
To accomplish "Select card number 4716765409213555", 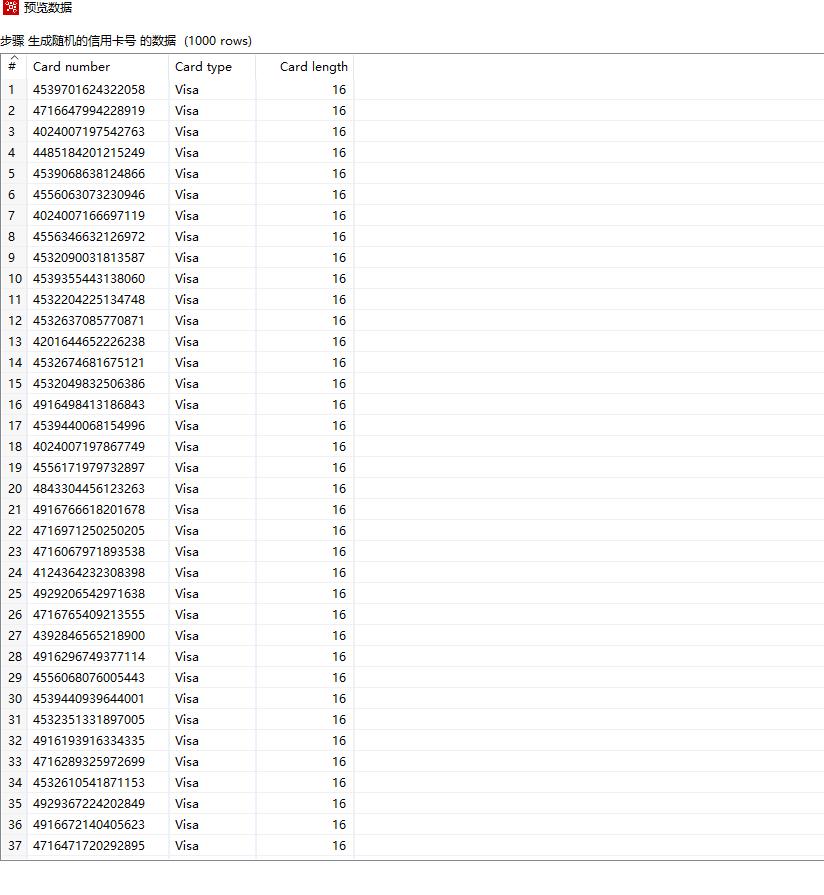I will pos(89,615).
